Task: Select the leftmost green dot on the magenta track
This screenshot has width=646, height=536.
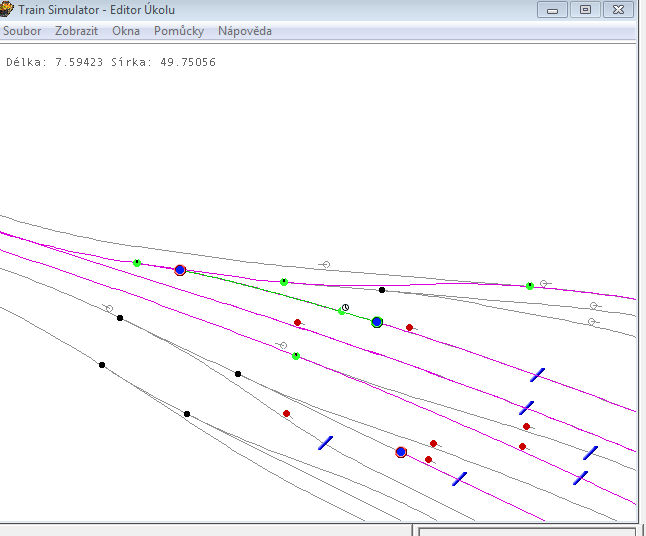Action: [x=137, y=263]
